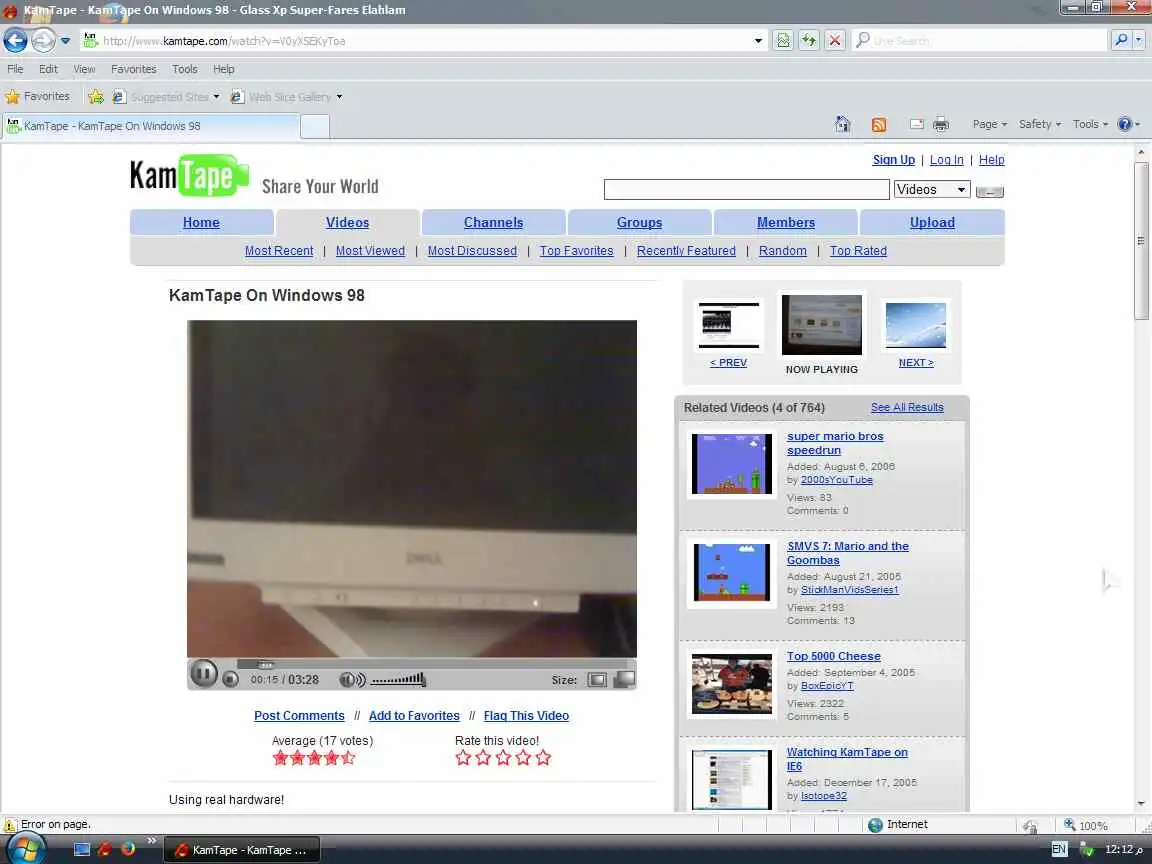Pause the video with the pause button

point(204,673)
